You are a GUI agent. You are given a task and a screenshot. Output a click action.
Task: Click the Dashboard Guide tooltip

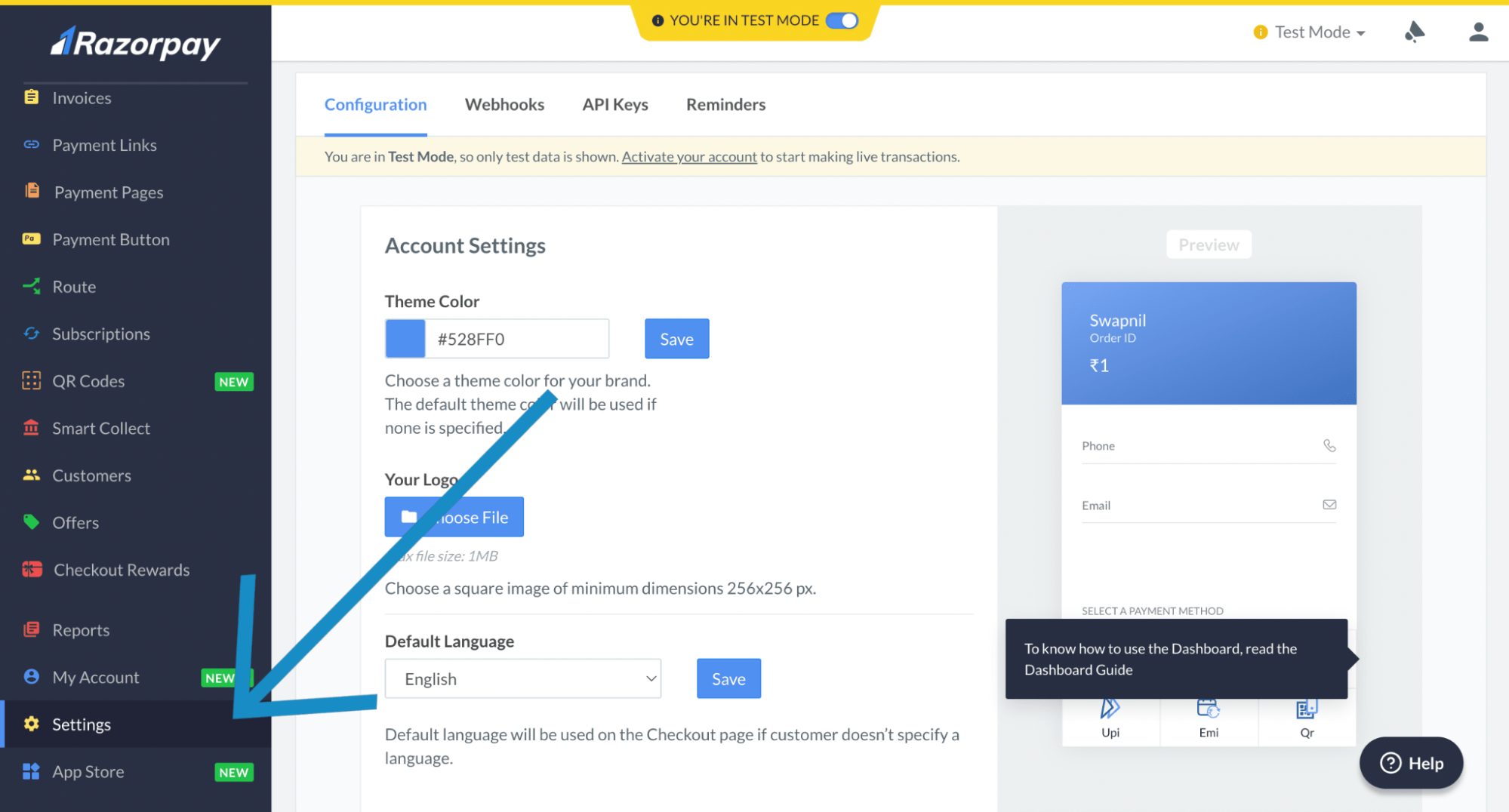tap(1176, 659)
